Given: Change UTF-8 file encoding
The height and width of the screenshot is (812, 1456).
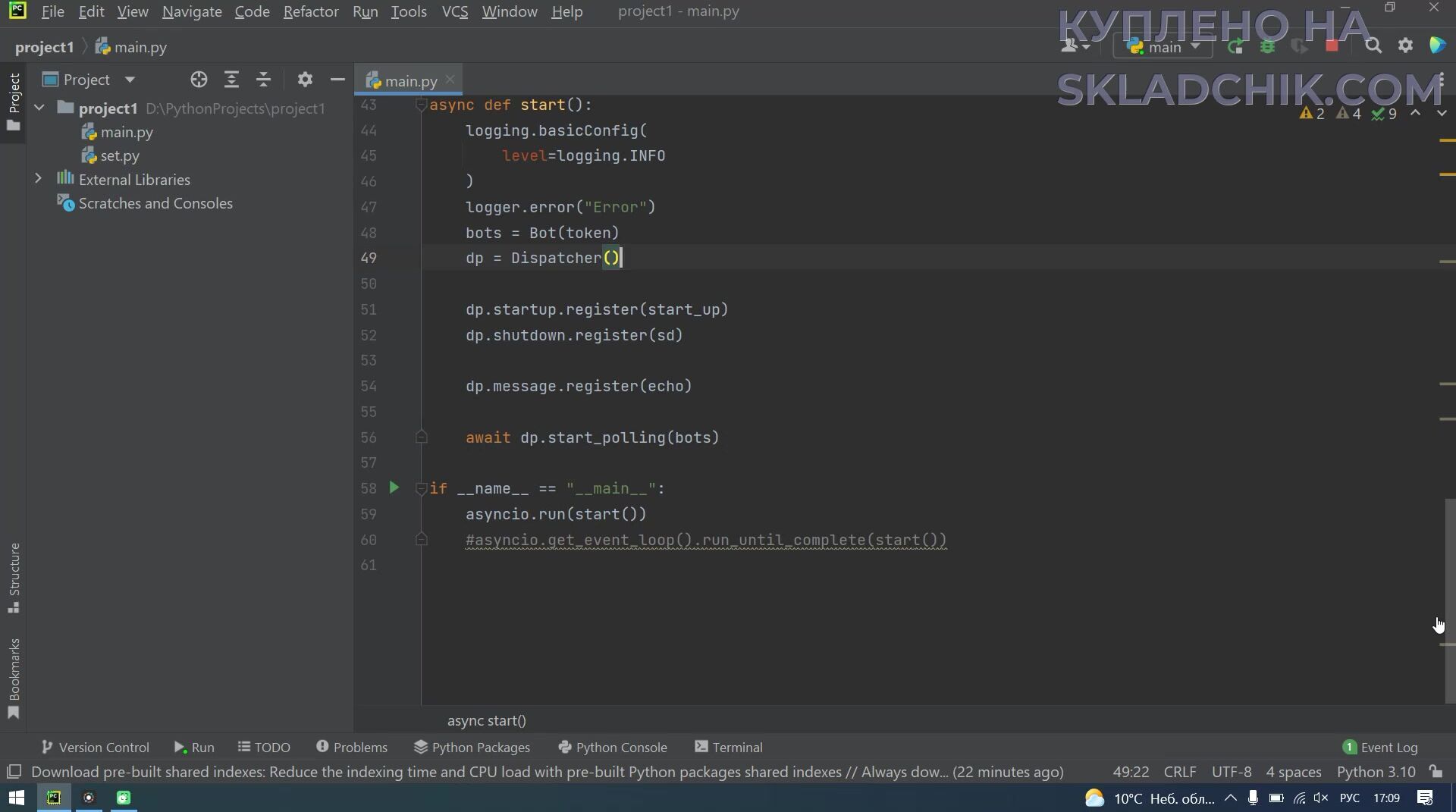Looking at the screenshot, I should coord(1232,772).
